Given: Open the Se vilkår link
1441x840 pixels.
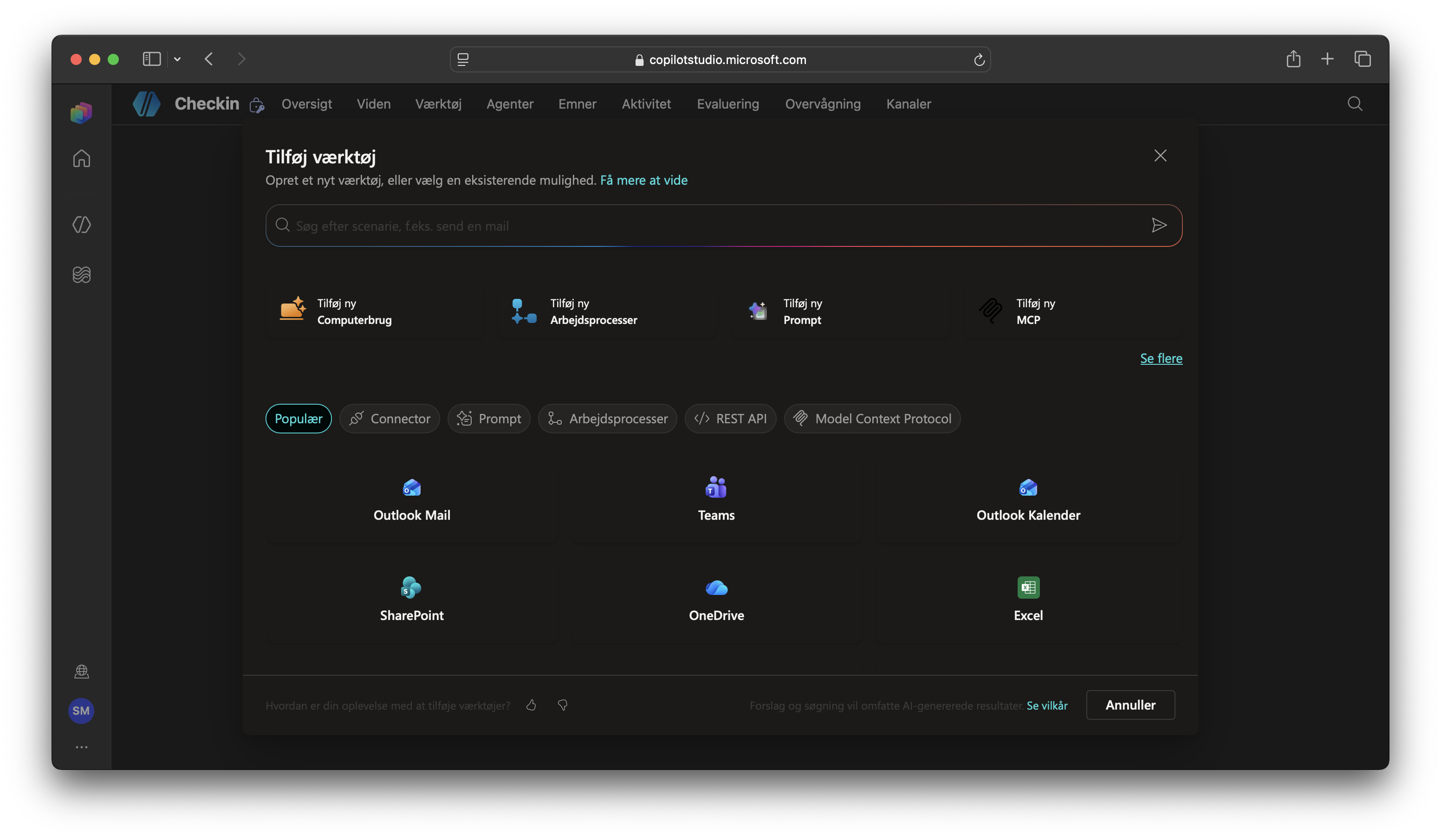Looking at the screenshot, I should (1047, 705).
